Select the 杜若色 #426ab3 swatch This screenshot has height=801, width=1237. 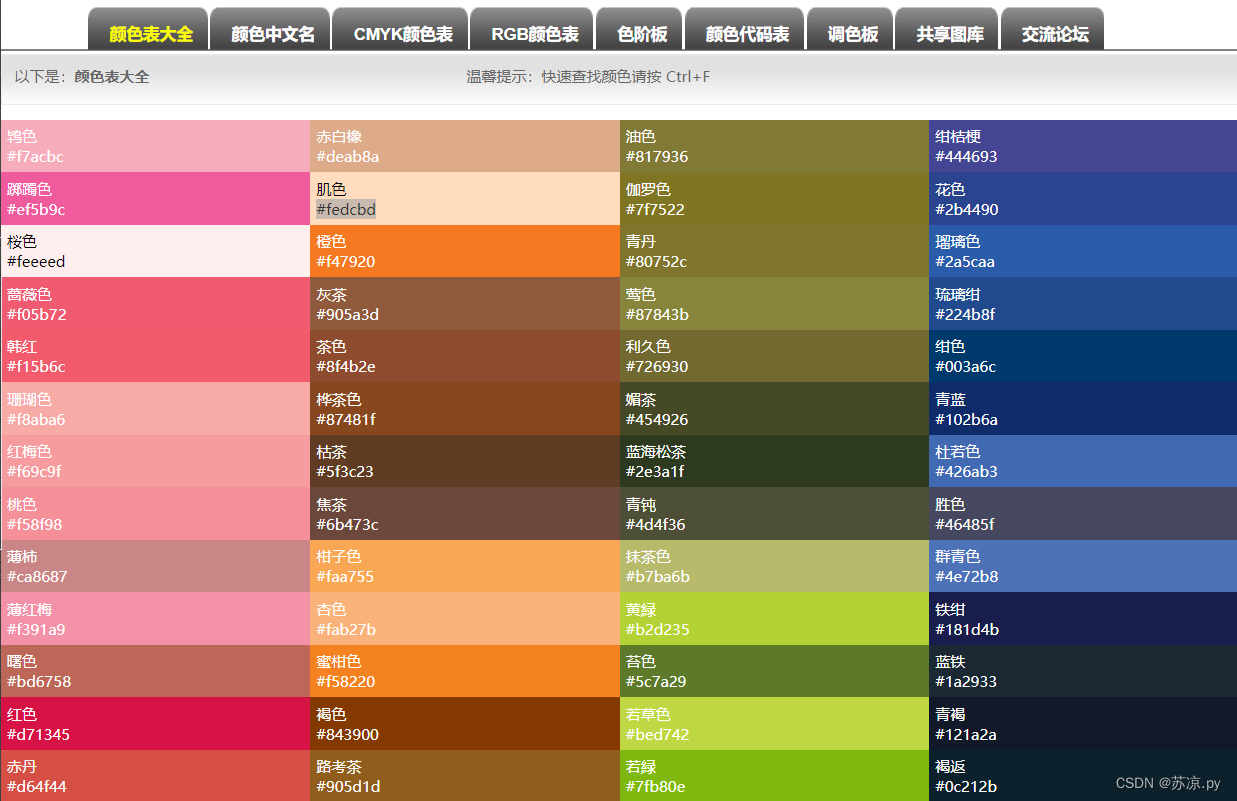(1083, 461)
